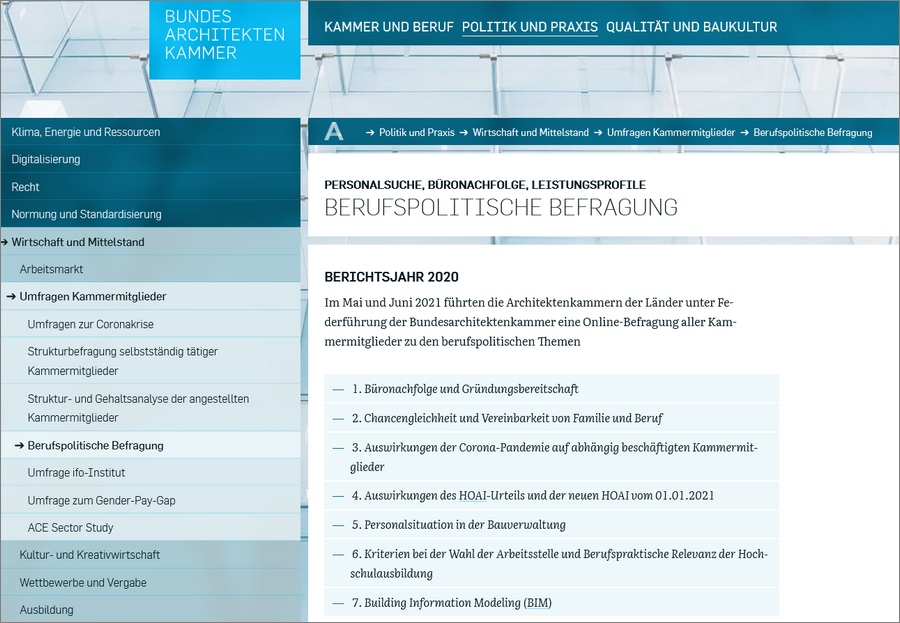
Task: Open Ausbildung in sidebar
Action: (x=150, y=609)
